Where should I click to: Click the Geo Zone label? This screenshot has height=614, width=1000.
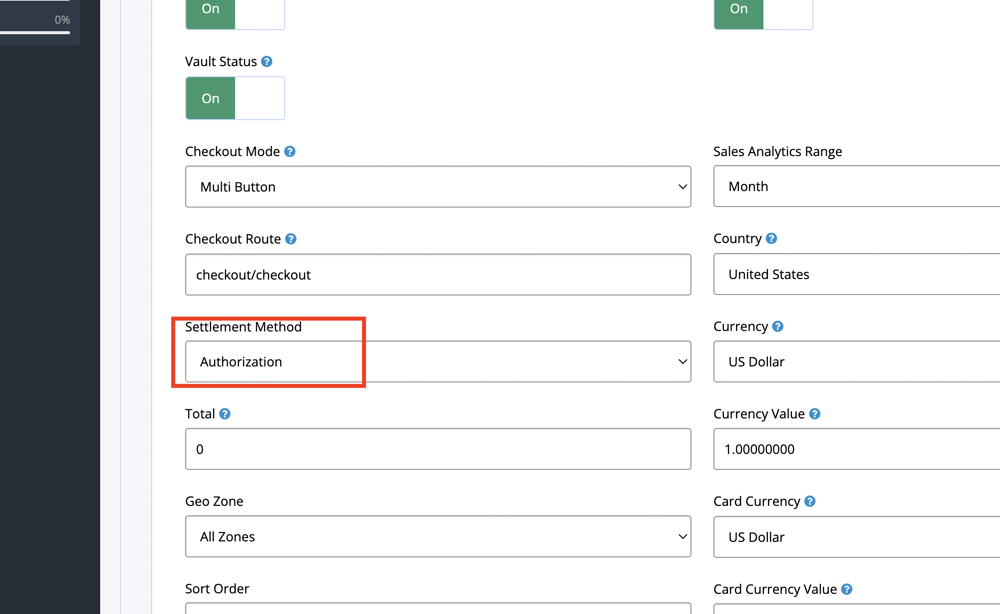[x=214, y=501]
